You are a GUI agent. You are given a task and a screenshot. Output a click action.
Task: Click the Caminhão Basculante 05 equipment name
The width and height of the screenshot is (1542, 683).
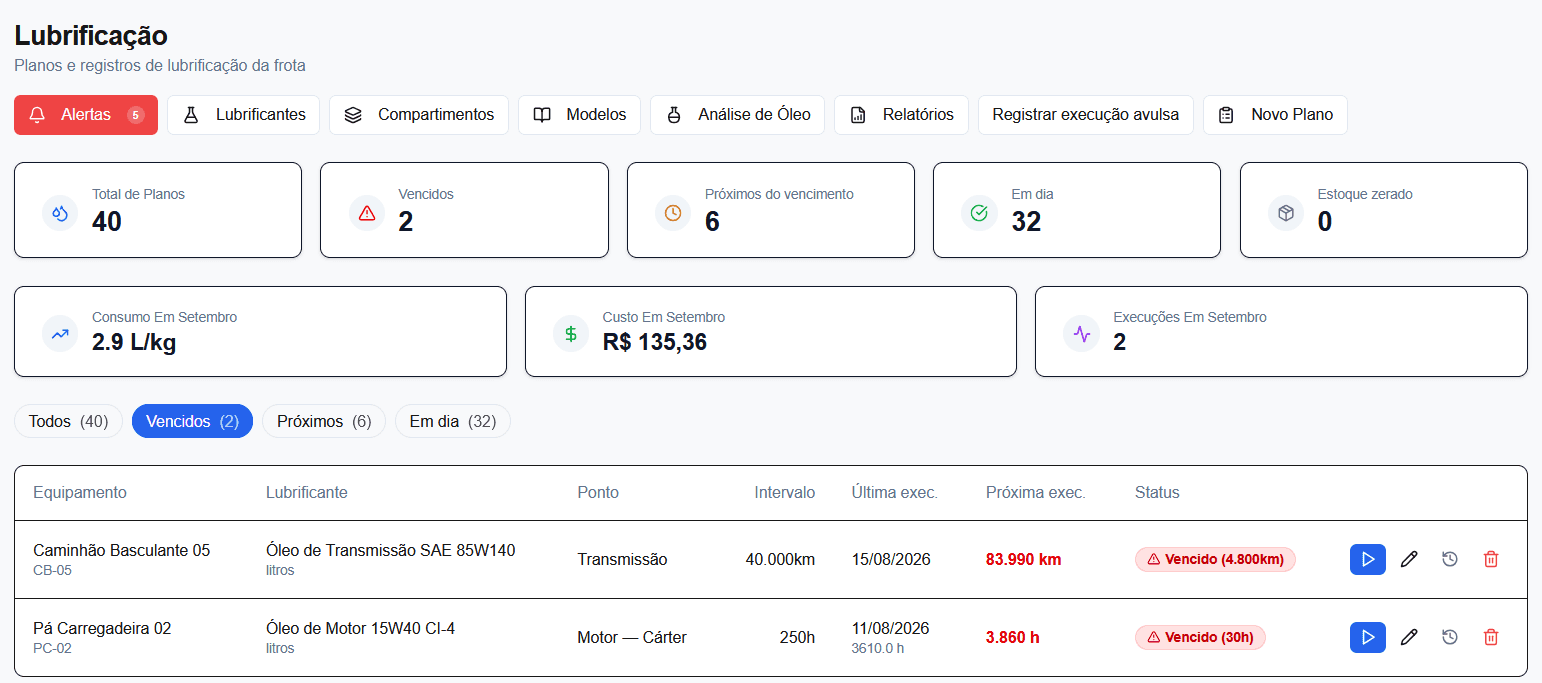[122, 550]
